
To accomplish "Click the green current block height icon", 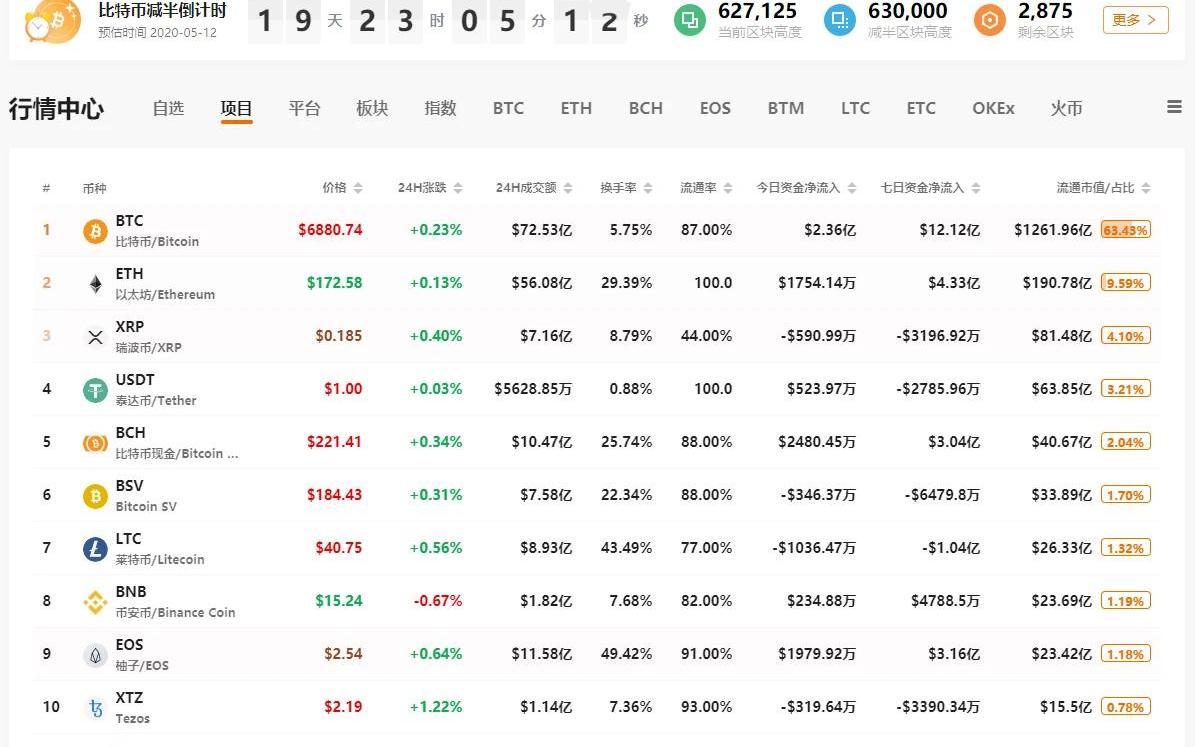I will [x=689, y=19].
